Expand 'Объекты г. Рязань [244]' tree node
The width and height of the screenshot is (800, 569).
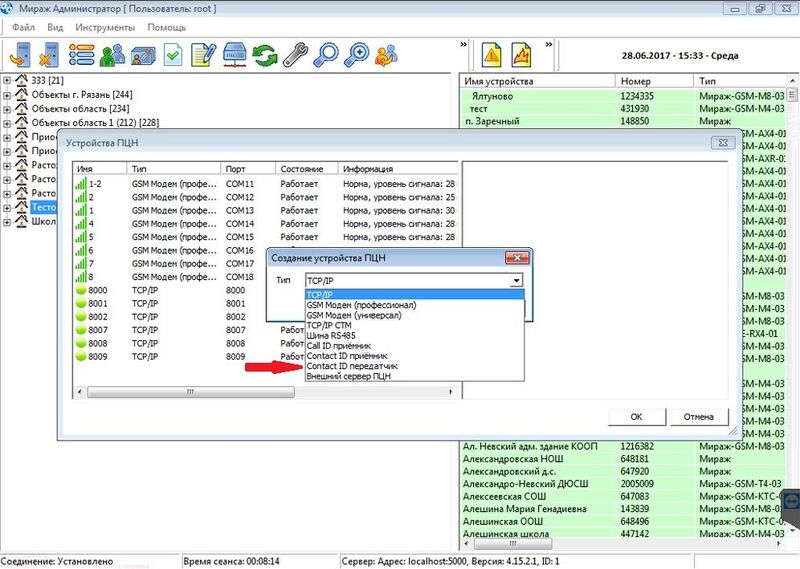click(x=9, y=95)
